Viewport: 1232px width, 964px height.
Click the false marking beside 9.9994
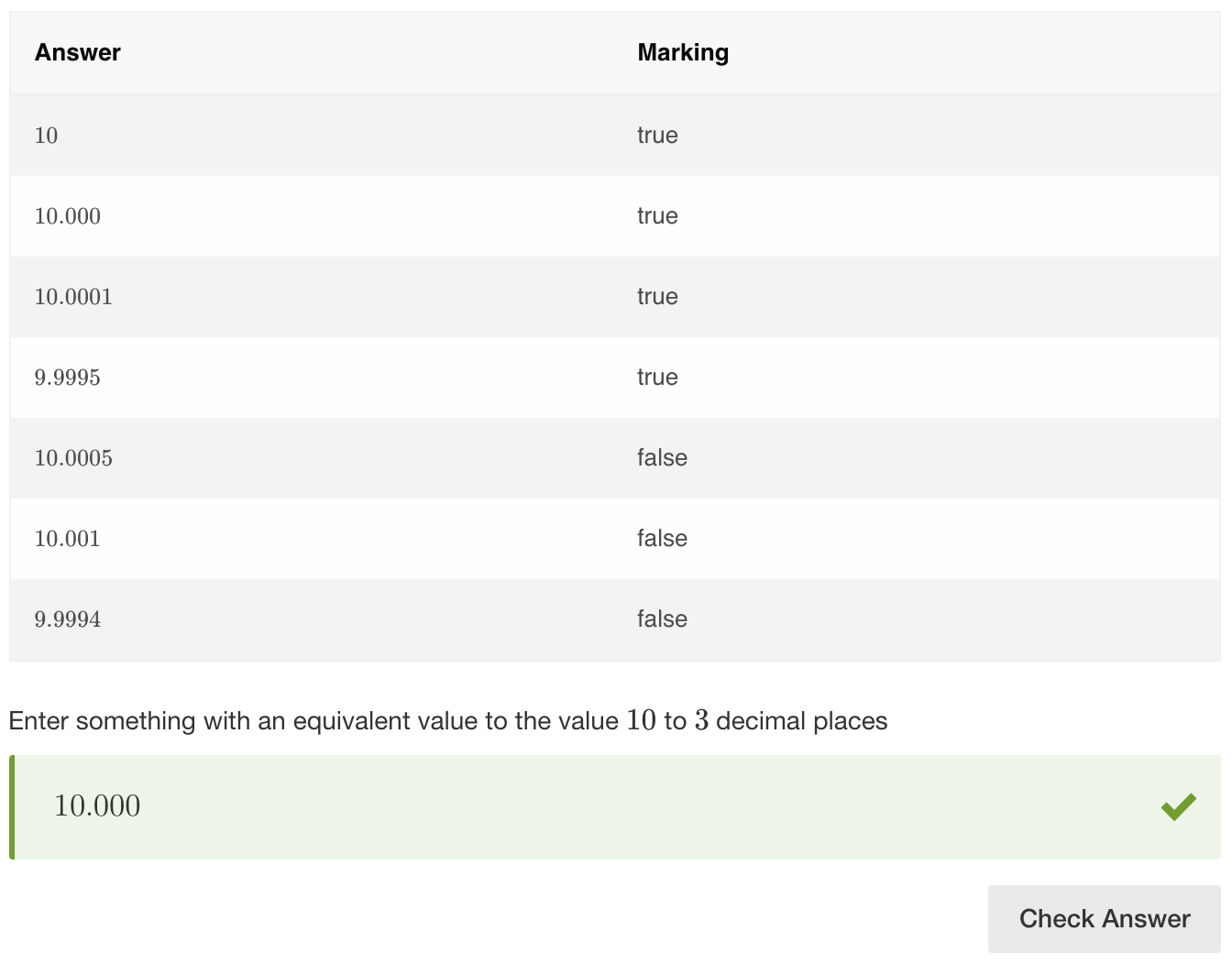[662, 619]
